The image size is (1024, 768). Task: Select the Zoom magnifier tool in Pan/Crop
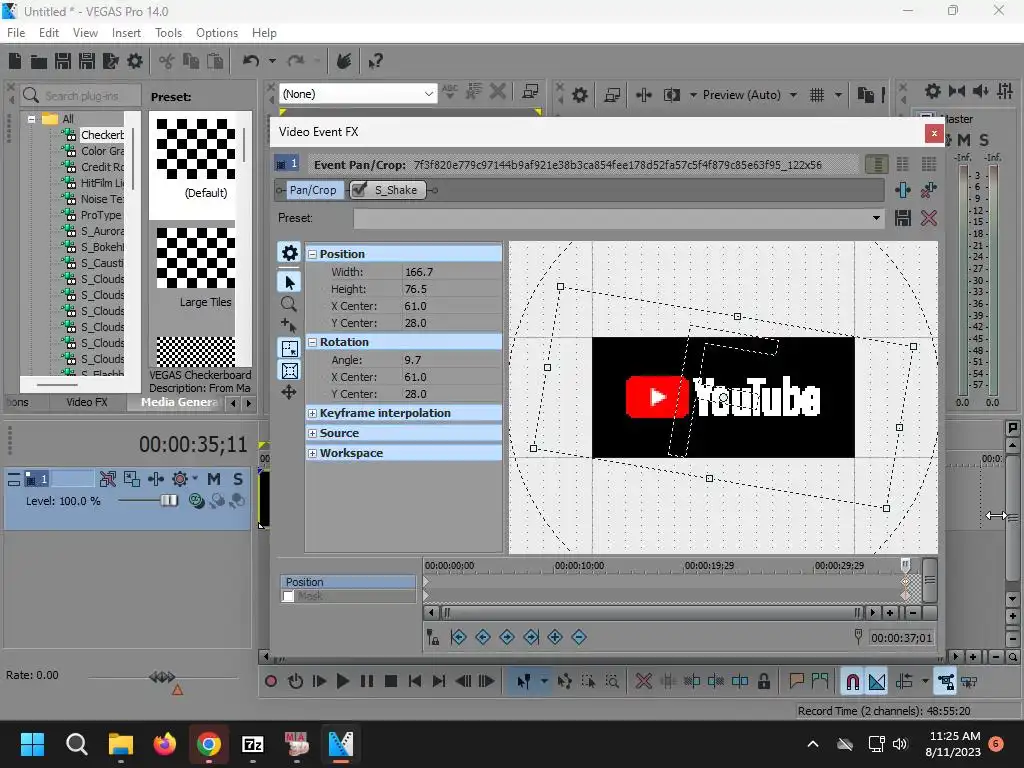click(289, 304)
